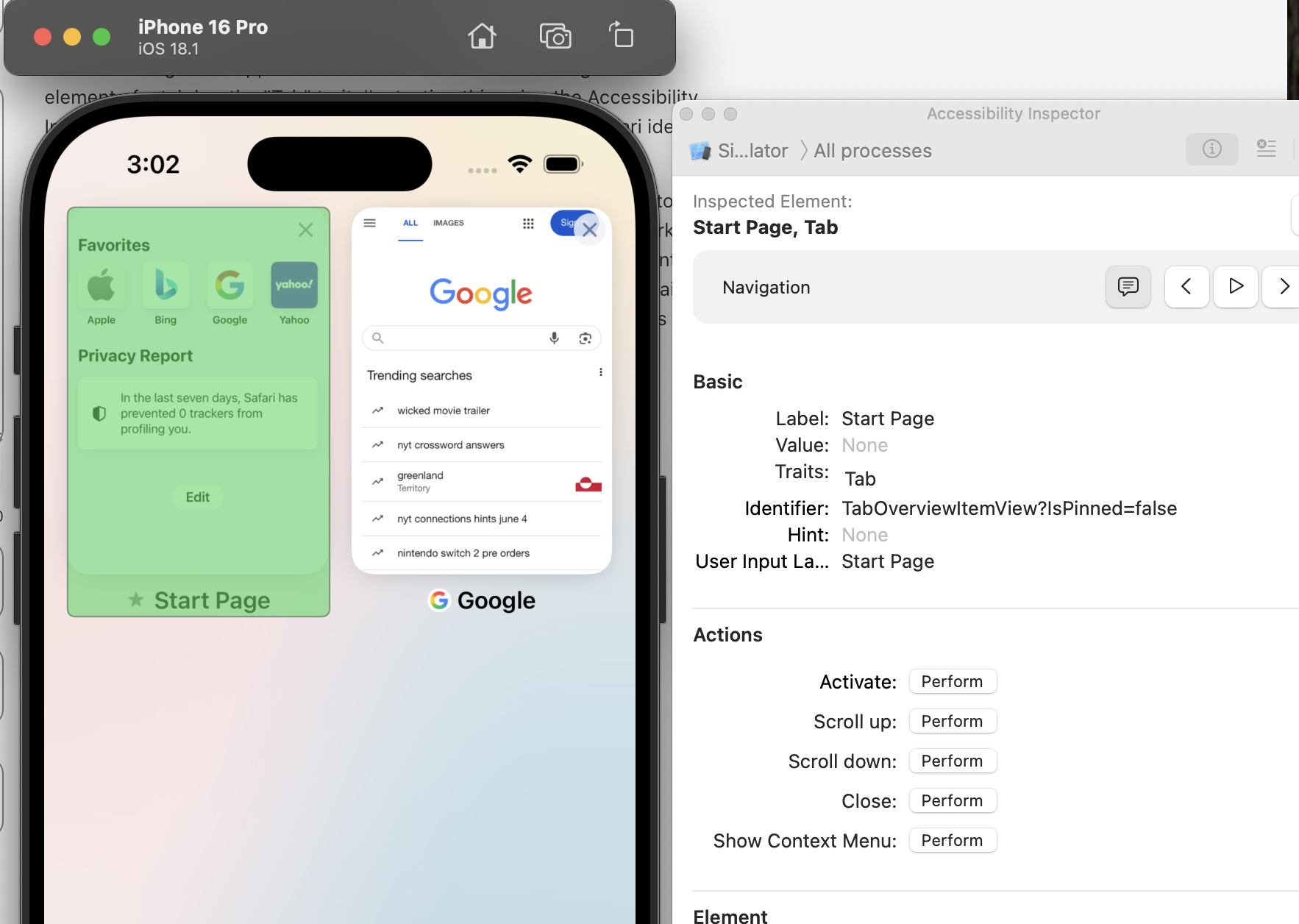Select the ALL tab on Google page
The image size is (1299, 924).
(410, 223)
